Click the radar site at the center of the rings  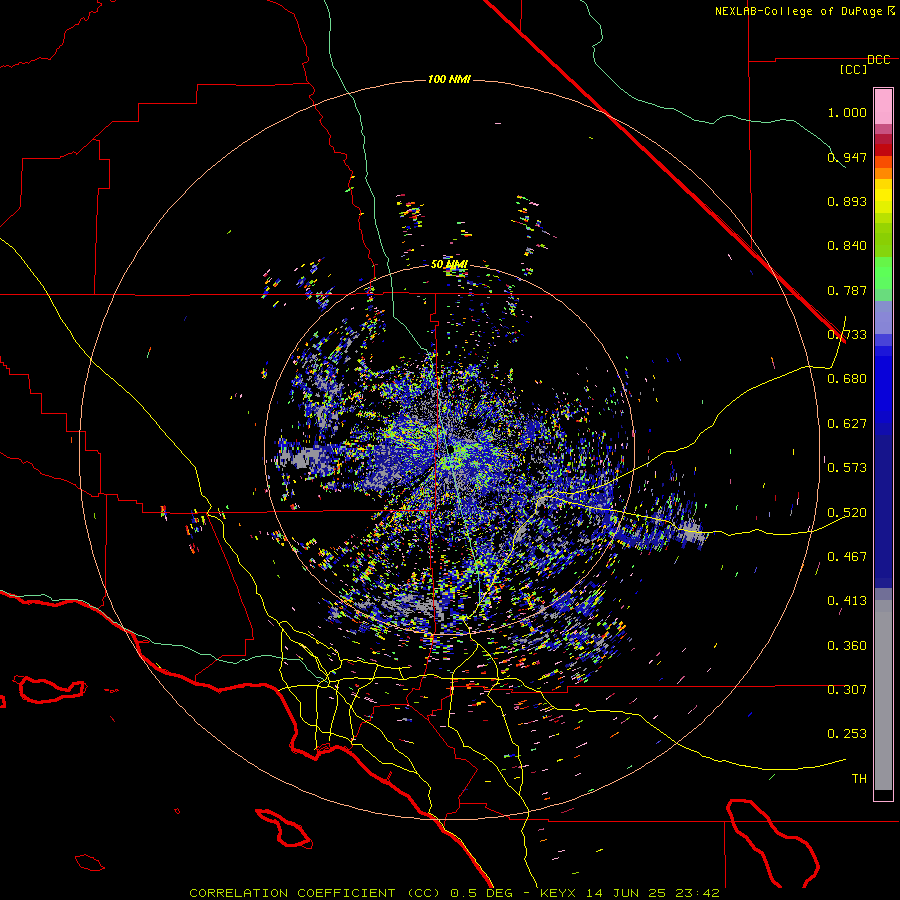(452, 449)
